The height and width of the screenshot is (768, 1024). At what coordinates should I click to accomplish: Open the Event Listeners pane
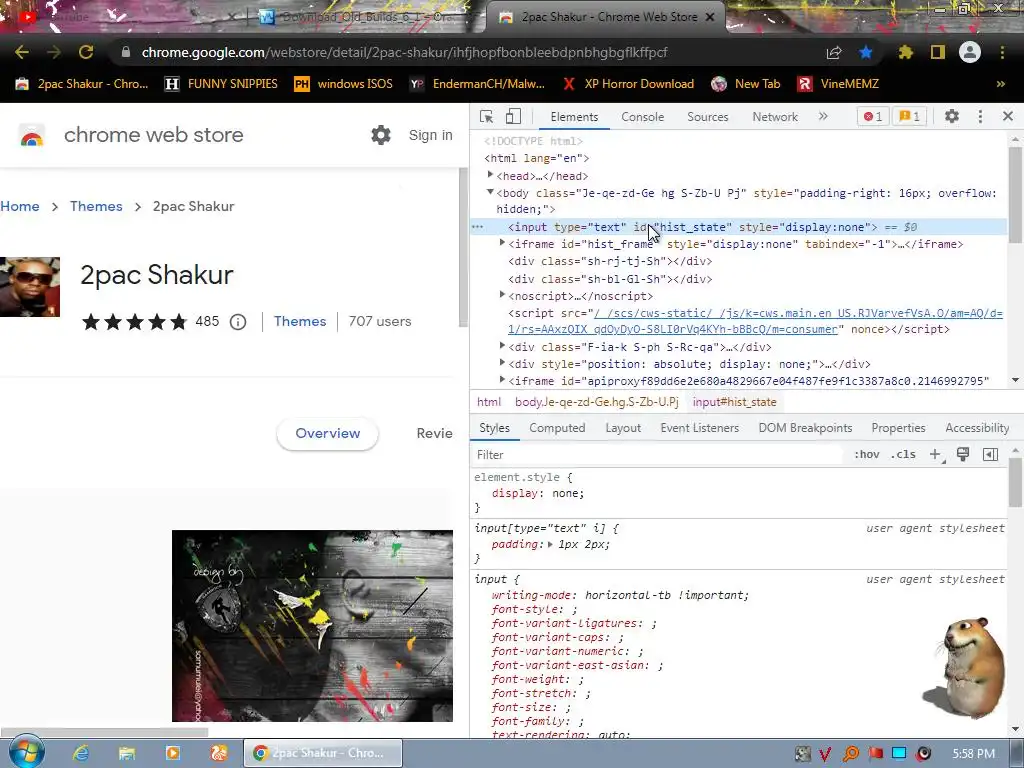[699, 428]
